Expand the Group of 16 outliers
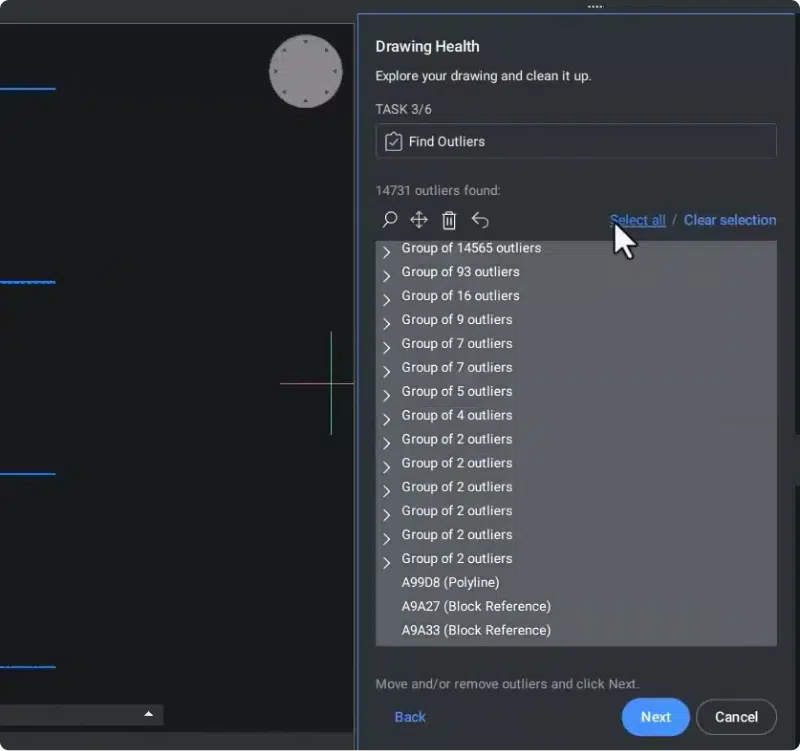This screenshot has height=751, width=800. (387, 300)
